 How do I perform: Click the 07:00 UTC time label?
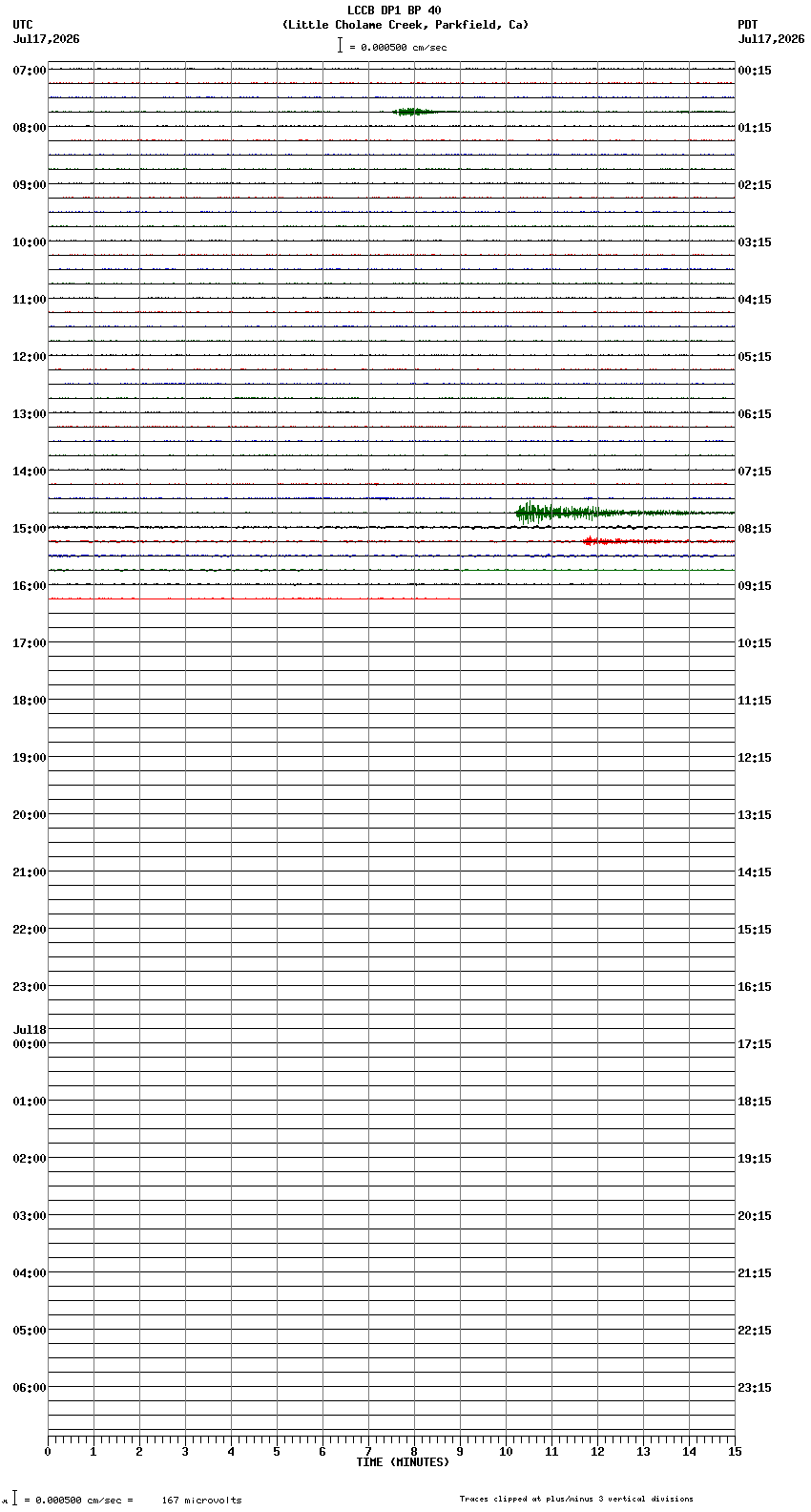(30, 71)
